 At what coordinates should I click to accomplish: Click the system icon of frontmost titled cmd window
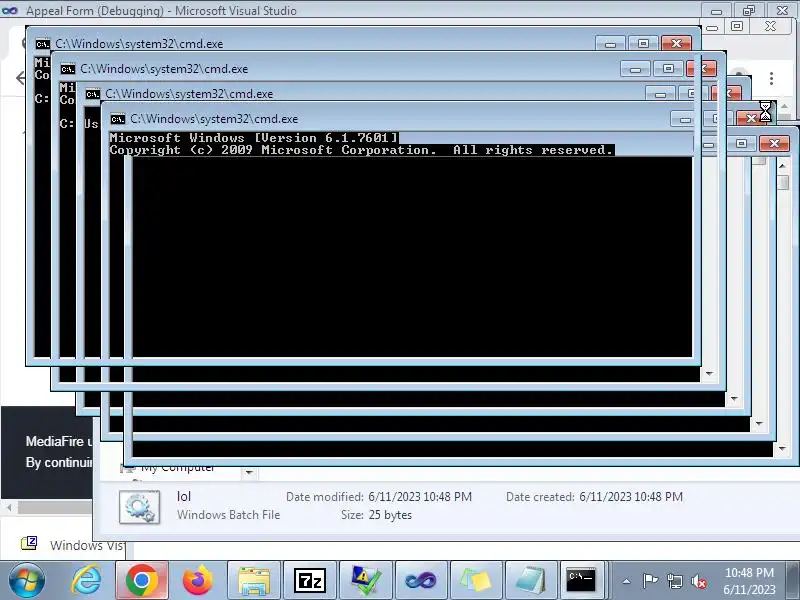117,119
